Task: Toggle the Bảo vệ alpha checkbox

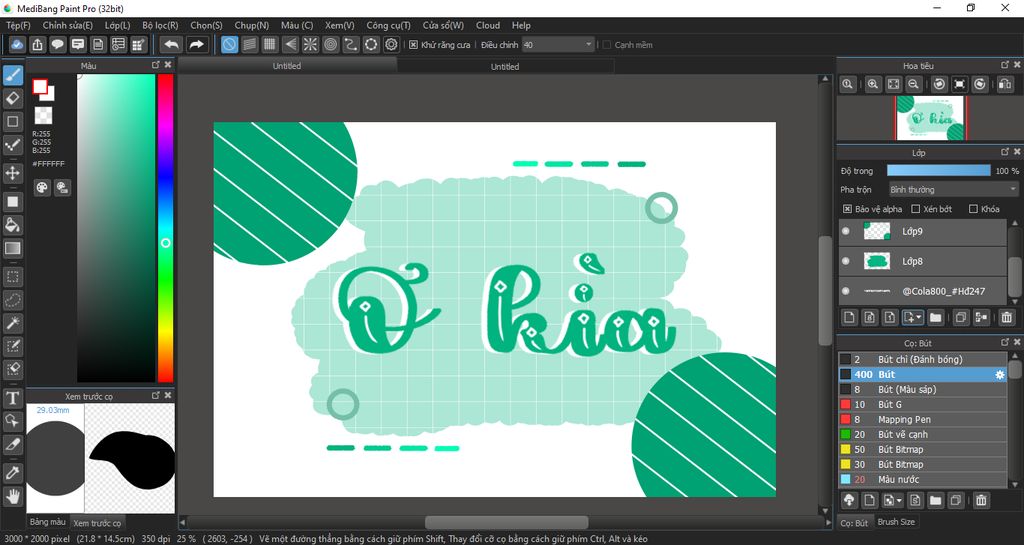Action: (x=847, y=209)
